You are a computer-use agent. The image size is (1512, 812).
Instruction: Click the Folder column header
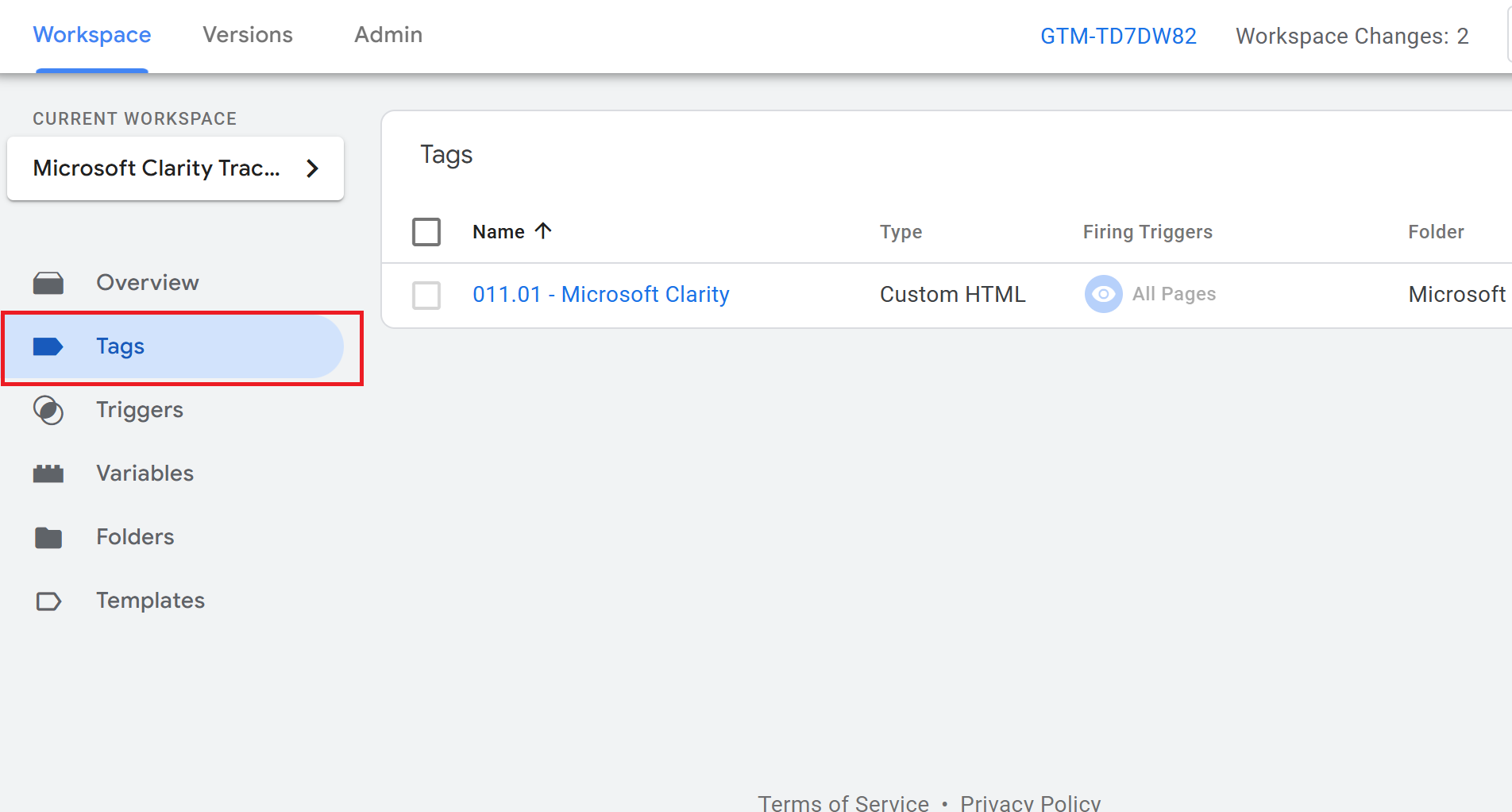(x=1436, y=231)
